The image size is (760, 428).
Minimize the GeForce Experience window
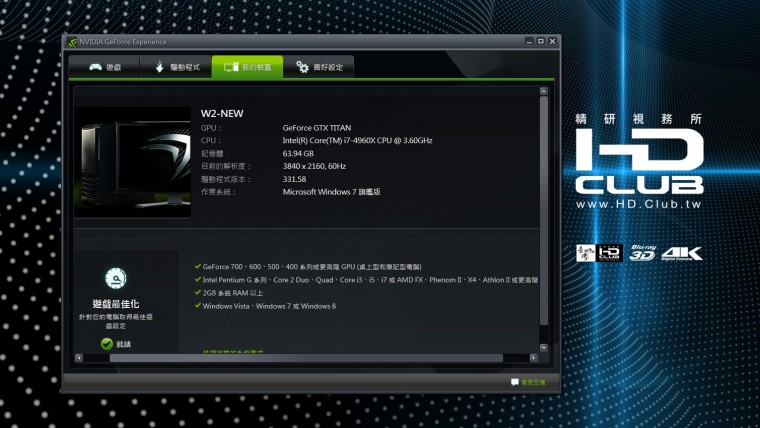click(x=529, y=41)
